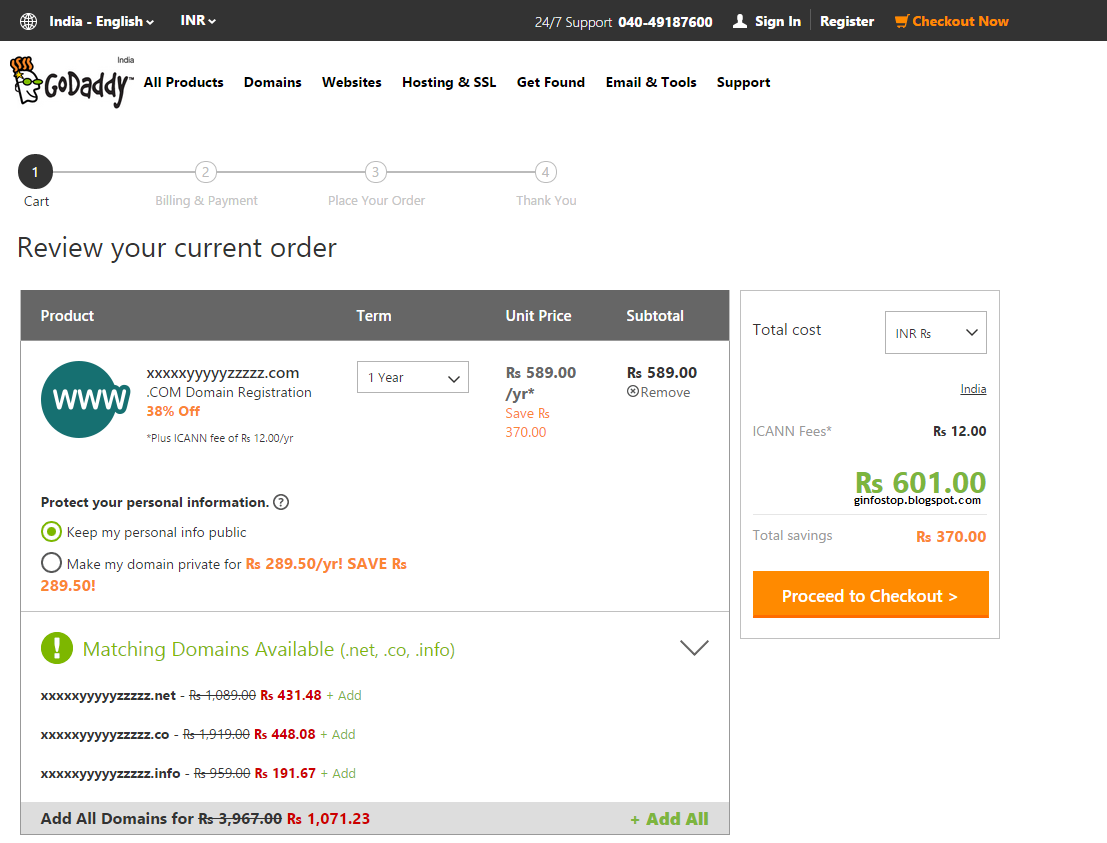Viewport: 1107px width, 843px height.
Task: Click the shopping cart icon
Action: click(x=902, y=21)
